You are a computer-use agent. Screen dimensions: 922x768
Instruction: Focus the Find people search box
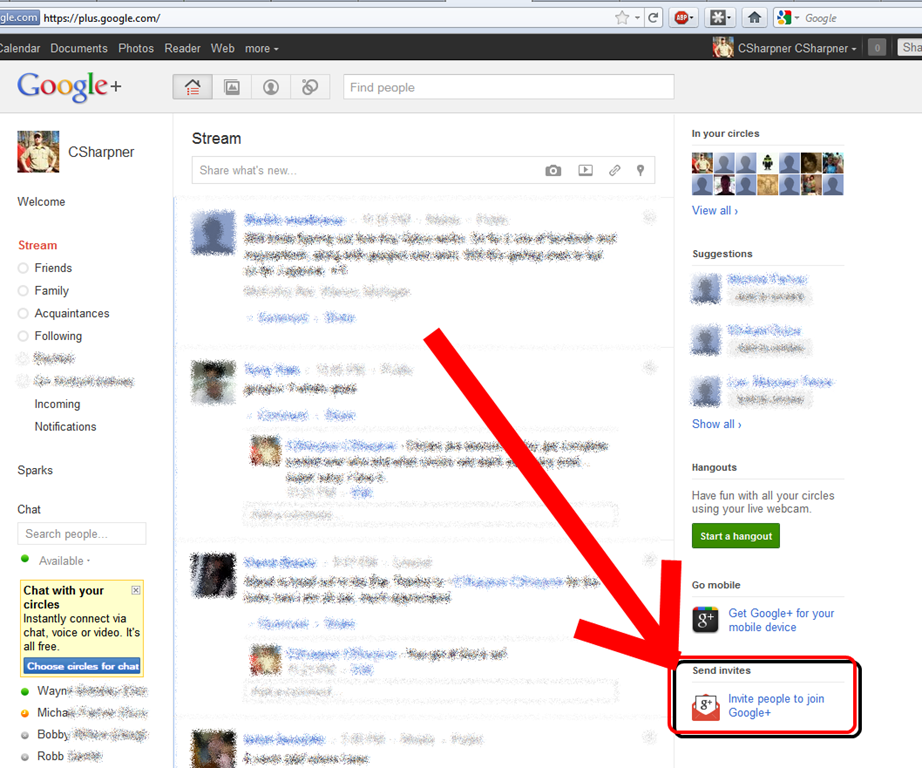tap(509, 87)
